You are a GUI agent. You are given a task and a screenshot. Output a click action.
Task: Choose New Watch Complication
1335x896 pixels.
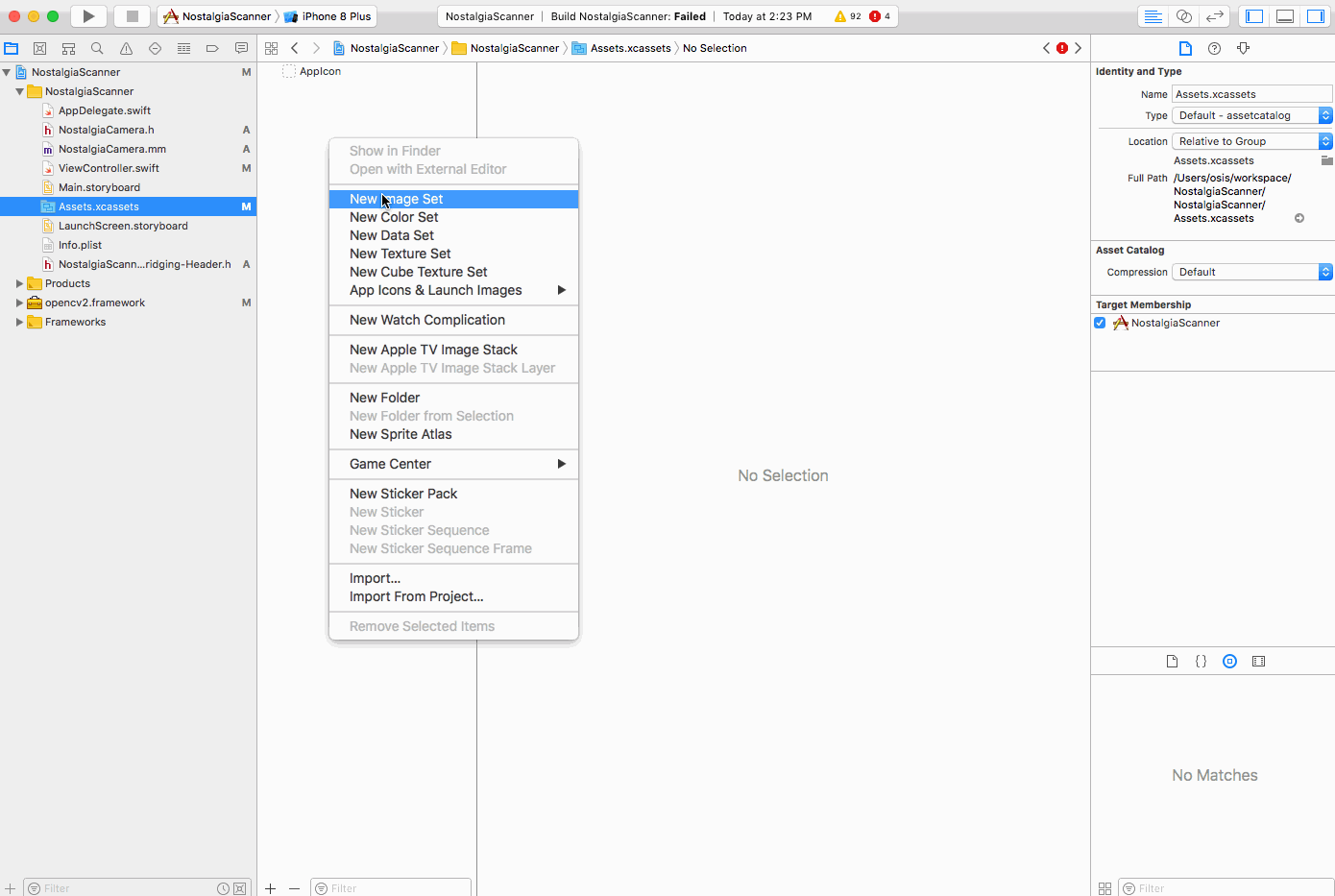[x=453, y=320]
